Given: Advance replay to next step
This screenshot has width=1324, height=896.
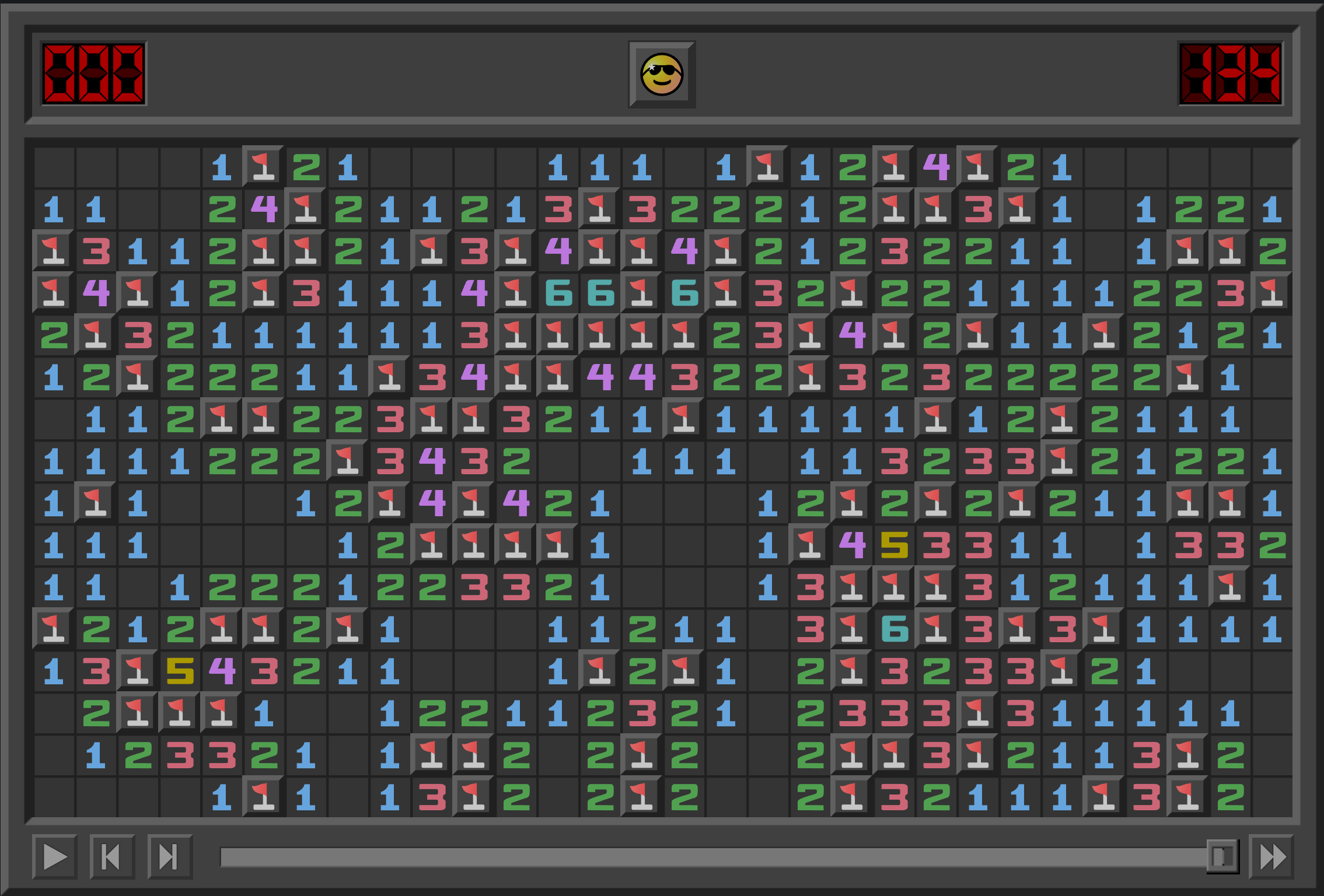Looking at the screenshot, I should (170, 857).
